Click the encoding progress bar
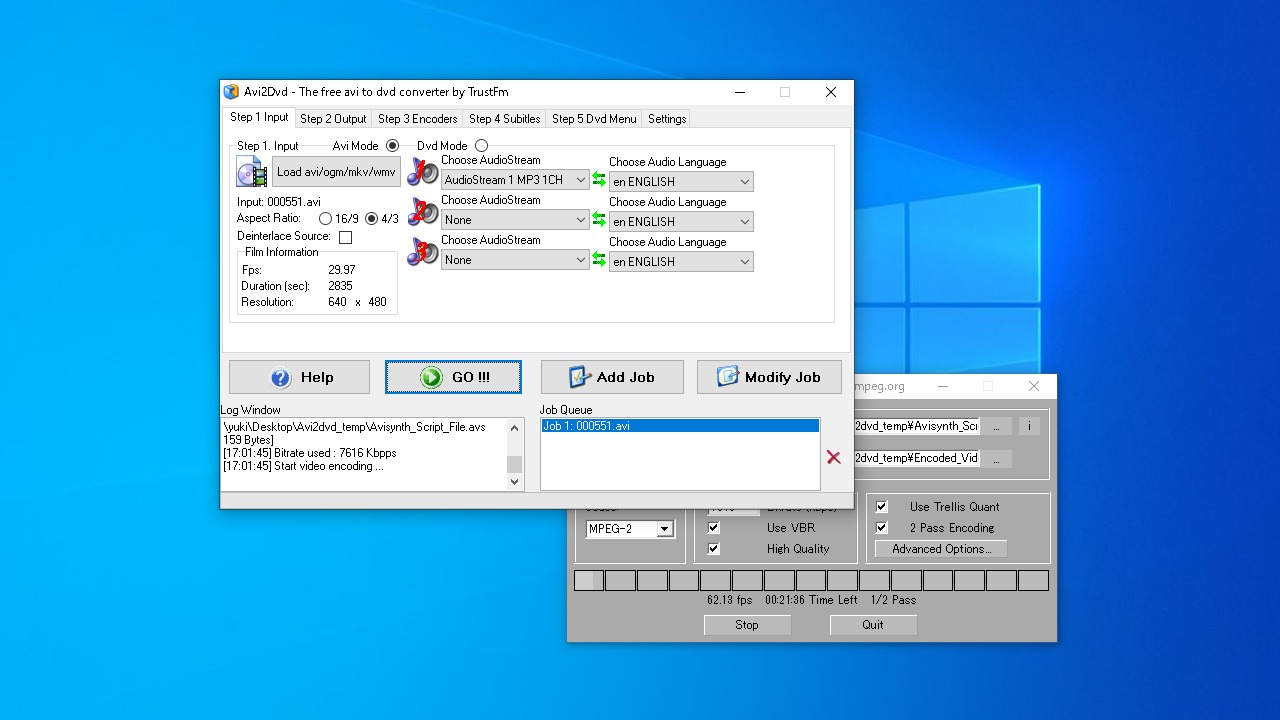 coord(811,580)
